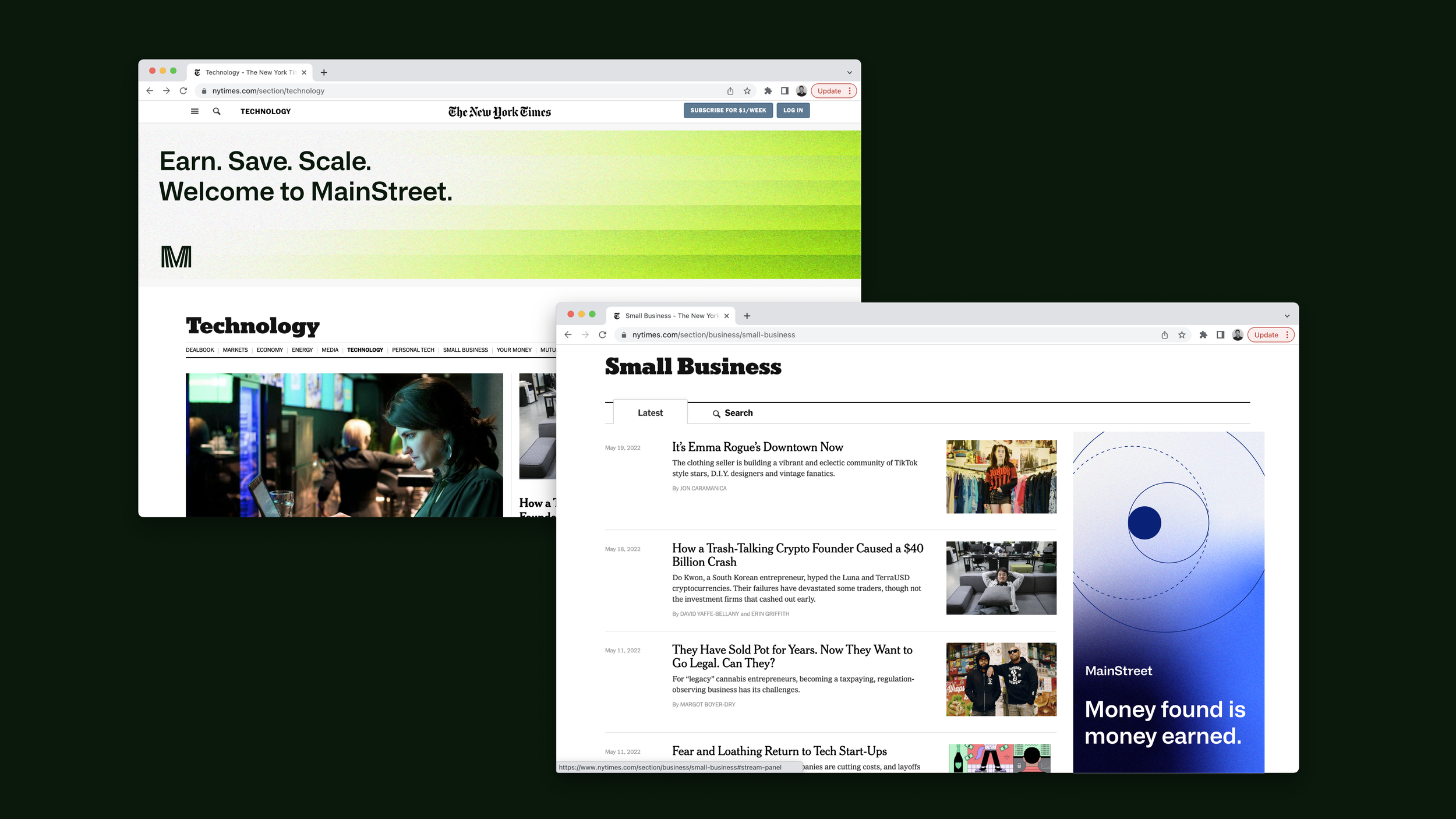
Task: Expand tab search chevron in Technology window
Action: point(850,72)
